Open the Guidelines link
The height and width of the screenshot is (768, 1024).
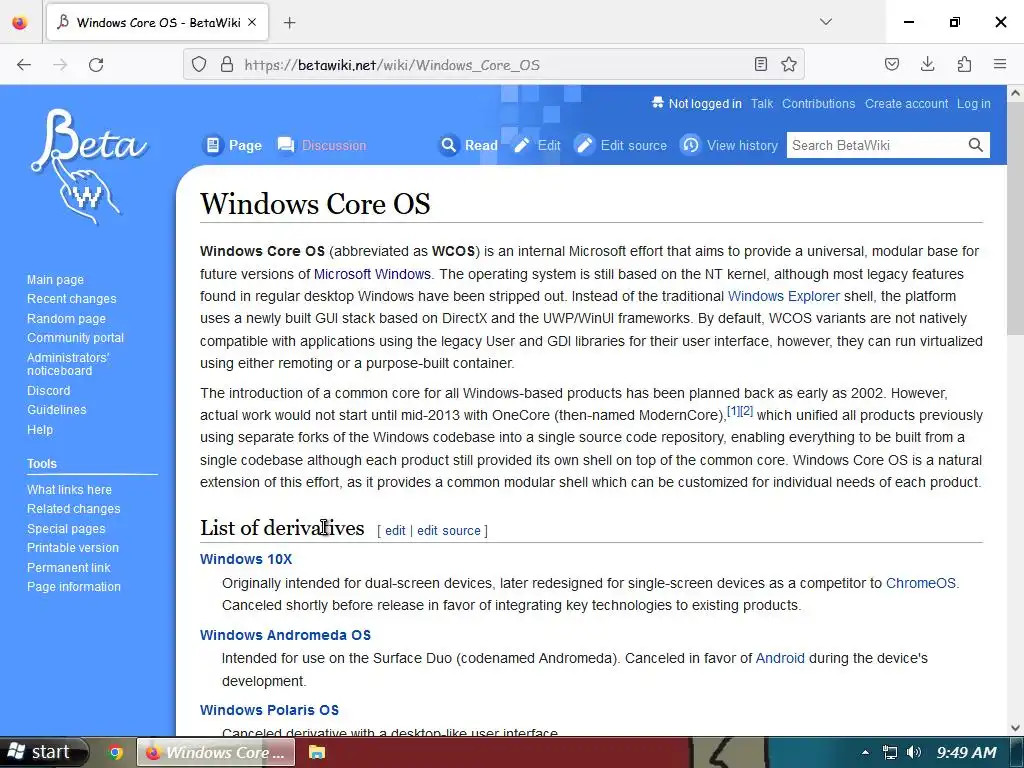[56, 409]
